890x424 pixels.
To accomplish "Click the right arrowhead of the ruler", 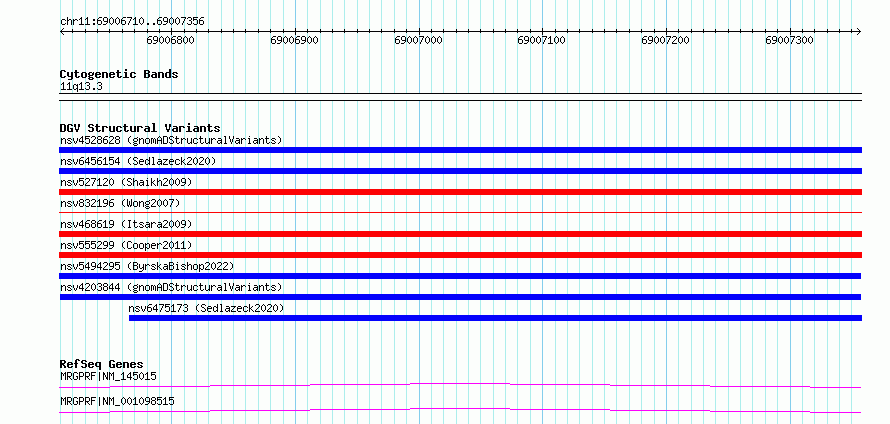I will 859,31.
